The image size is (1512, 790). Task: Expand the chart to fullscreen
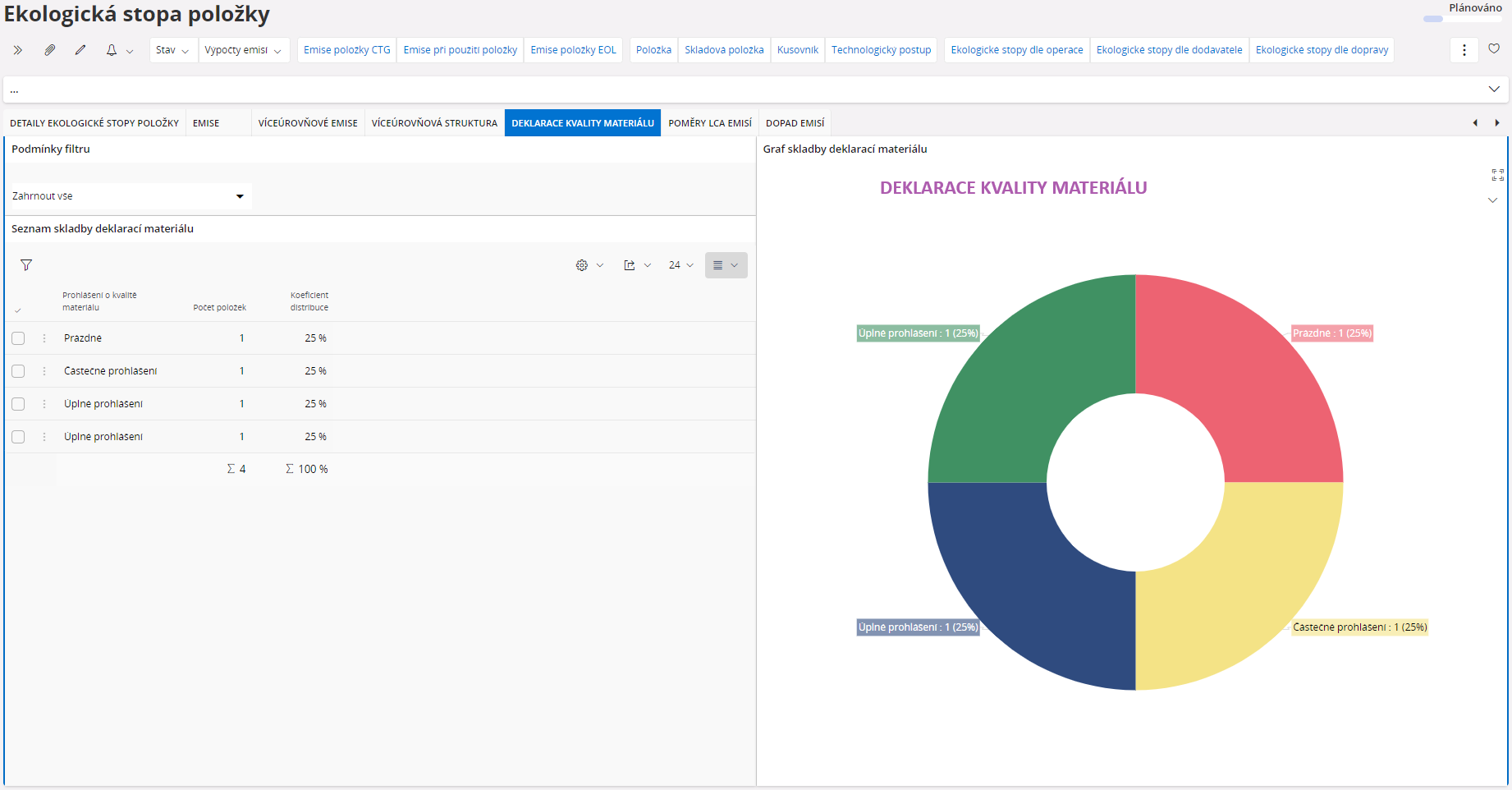(x=1497, y=175)
